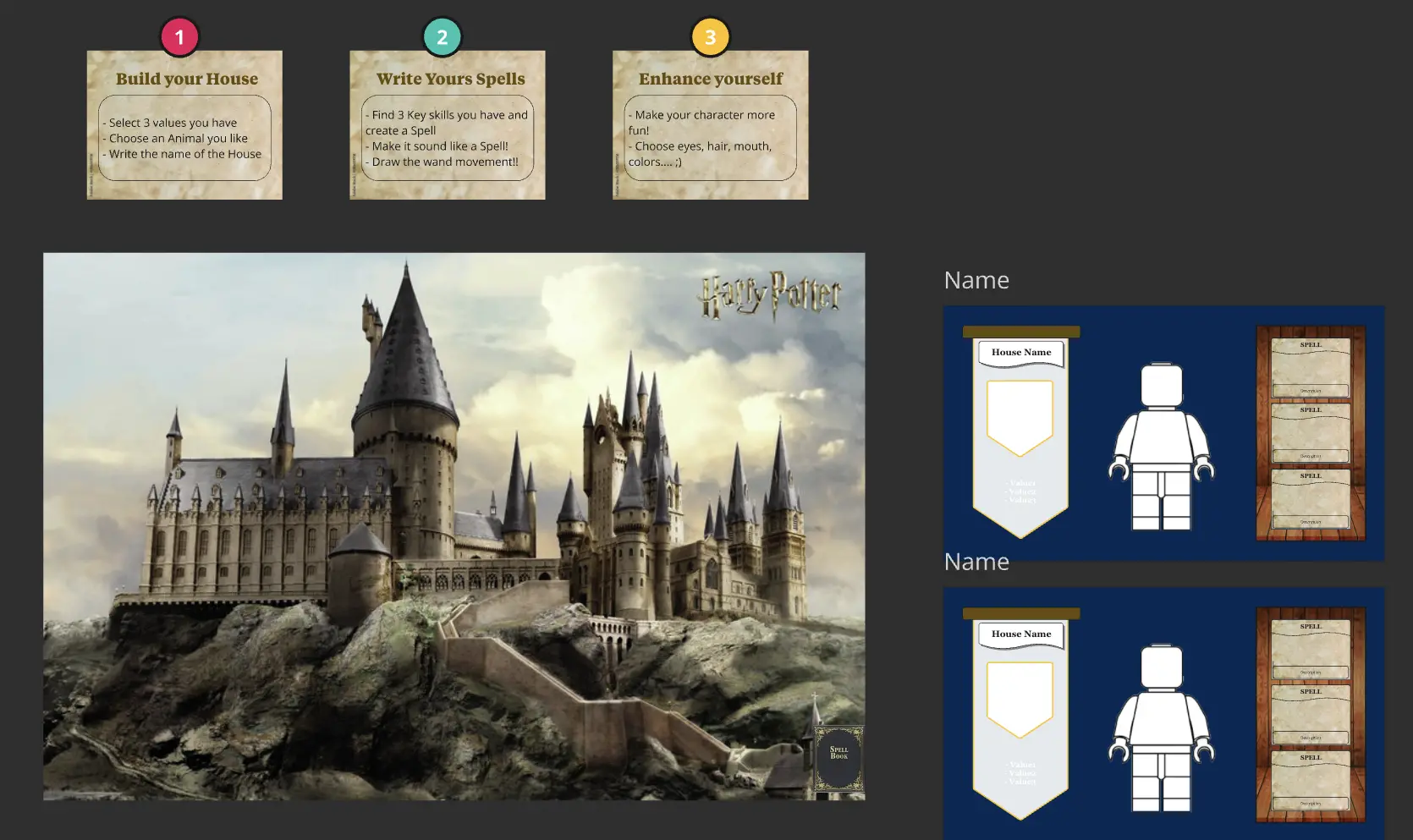Click the 'Name' label above the bottom character sheet
This screenshot has width=1413, height=840.
[x=976, y=562]
